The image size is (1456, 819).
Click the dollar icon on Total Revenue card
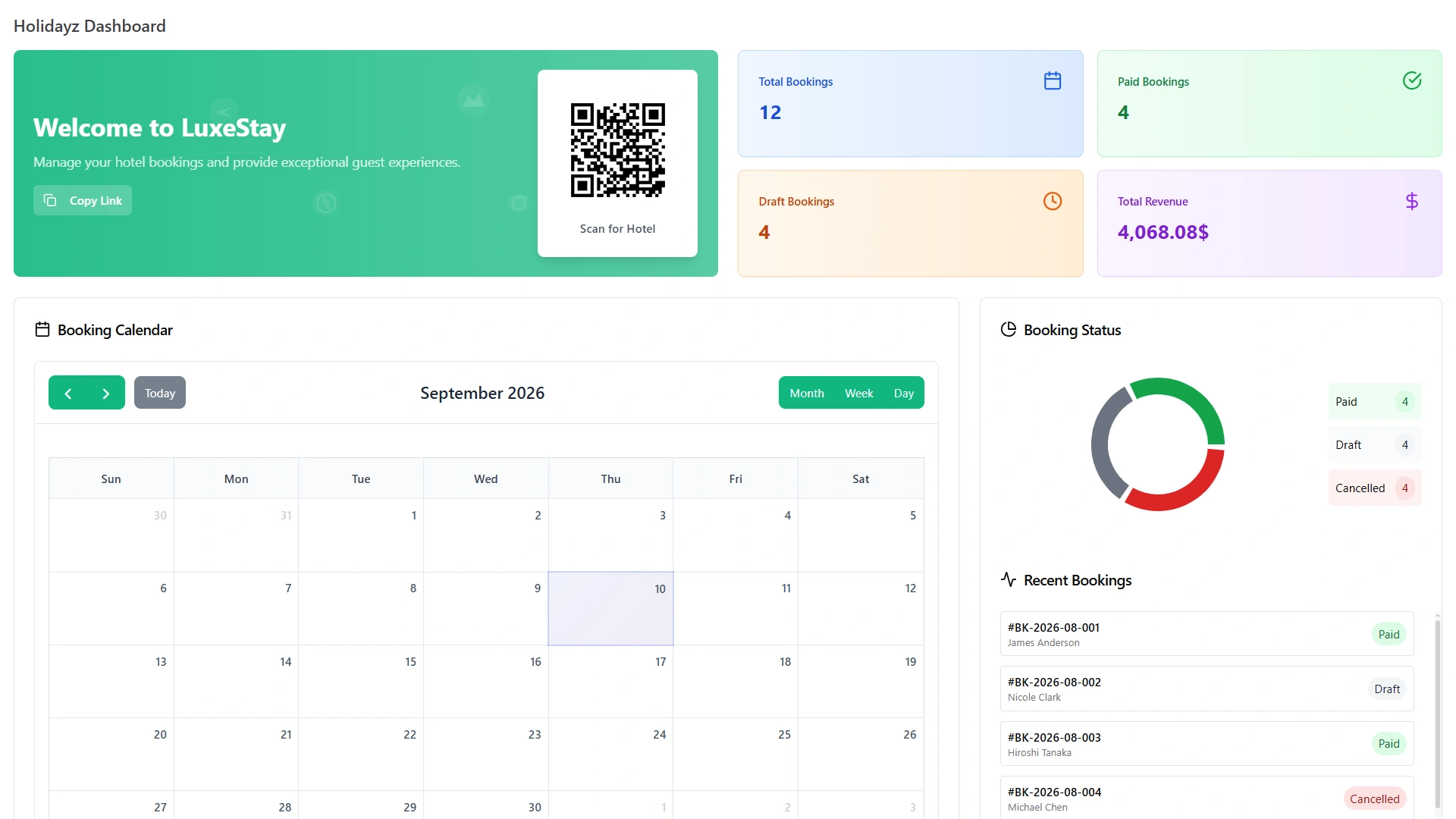click(x=1412, y=201)
